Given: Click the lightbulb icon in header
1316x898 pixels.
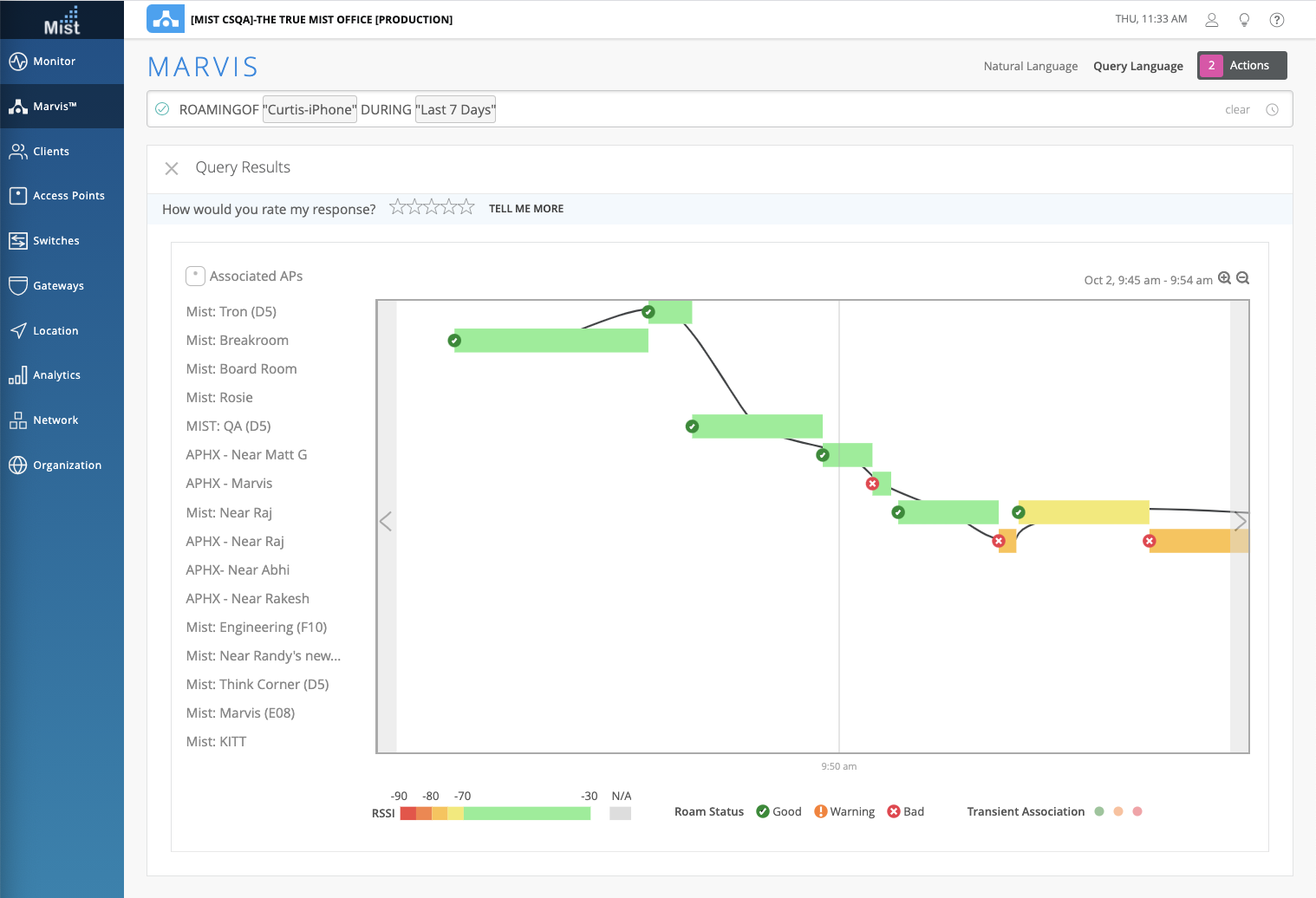Looking at the screenshot, I should click(1244, 20).
